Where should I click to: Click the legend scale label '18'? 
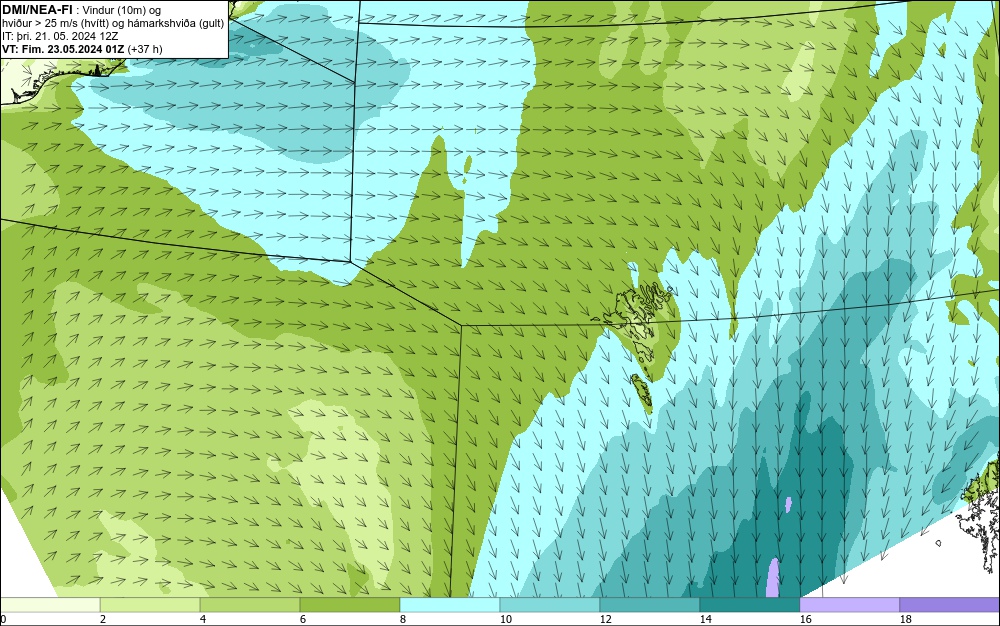click(x=906, y=619)
